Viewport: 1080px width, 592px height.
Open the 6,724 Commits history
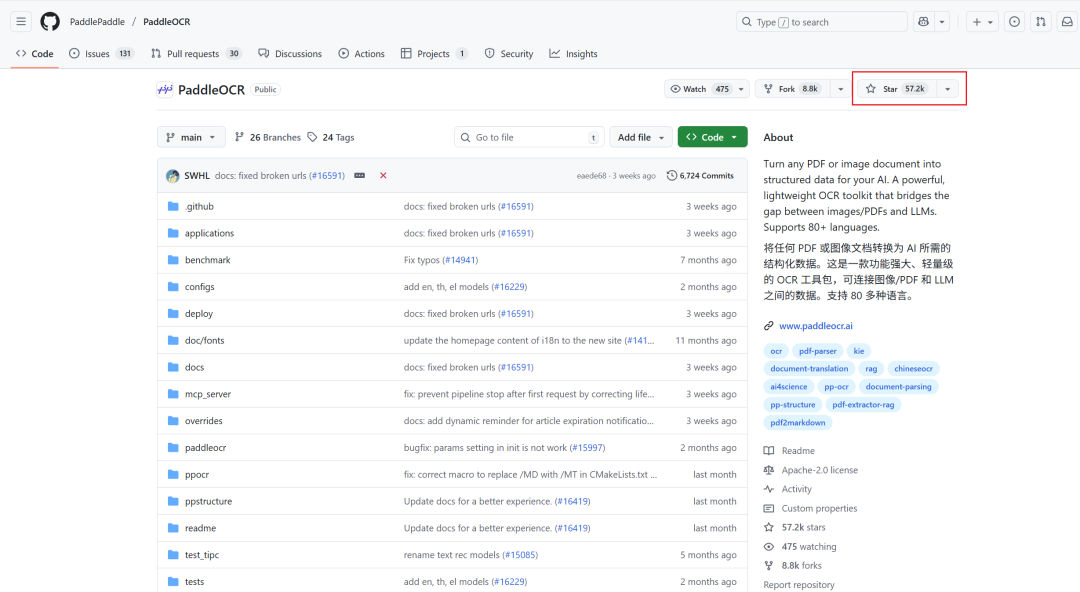pos(700,176)
